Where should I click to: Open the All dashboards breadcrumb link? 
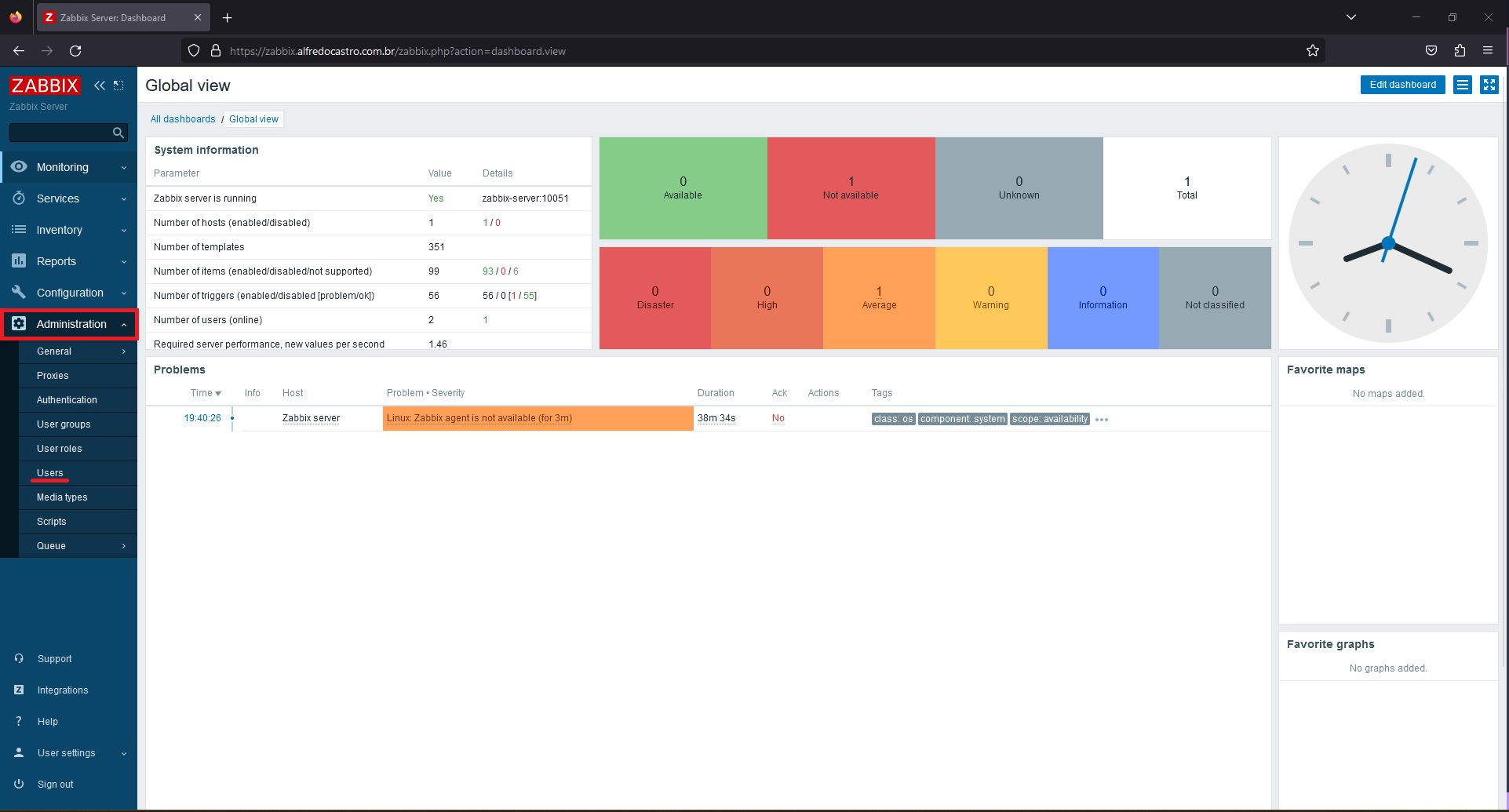[x=183, y=119]
